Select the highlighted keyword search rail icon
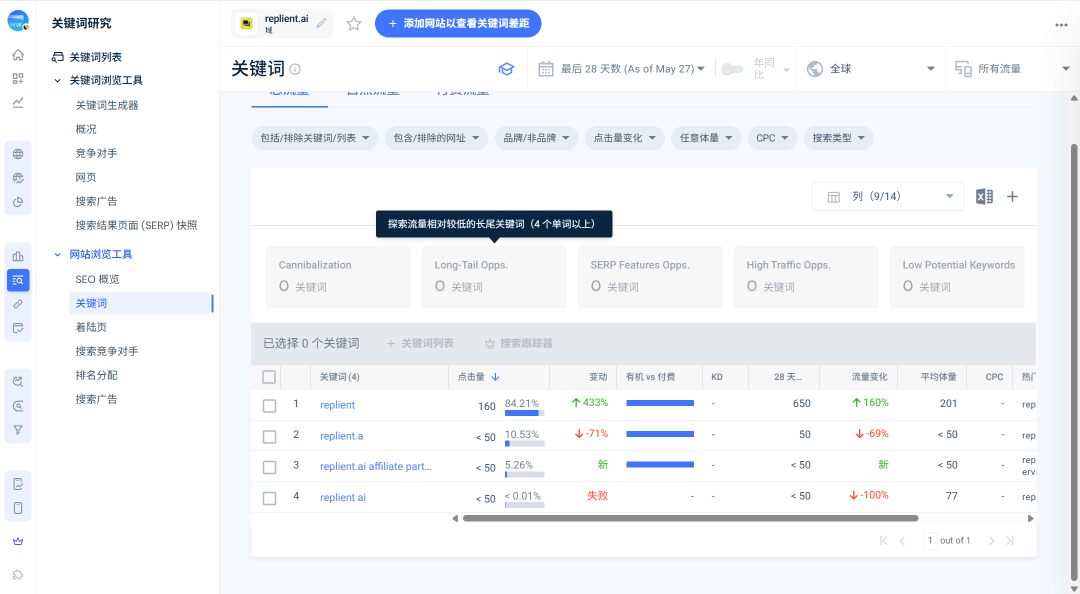The height and width of the screenshot is (594, 1080). 18,280
